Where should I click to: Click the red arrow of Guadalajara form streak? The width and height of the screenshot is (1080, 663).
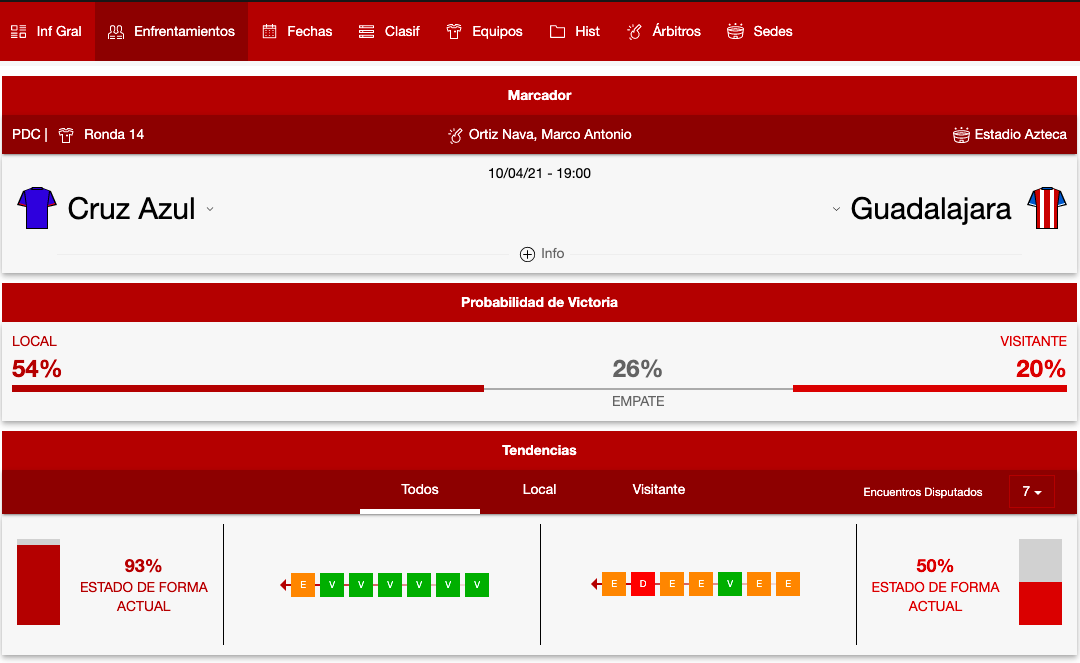pos(595,585)
